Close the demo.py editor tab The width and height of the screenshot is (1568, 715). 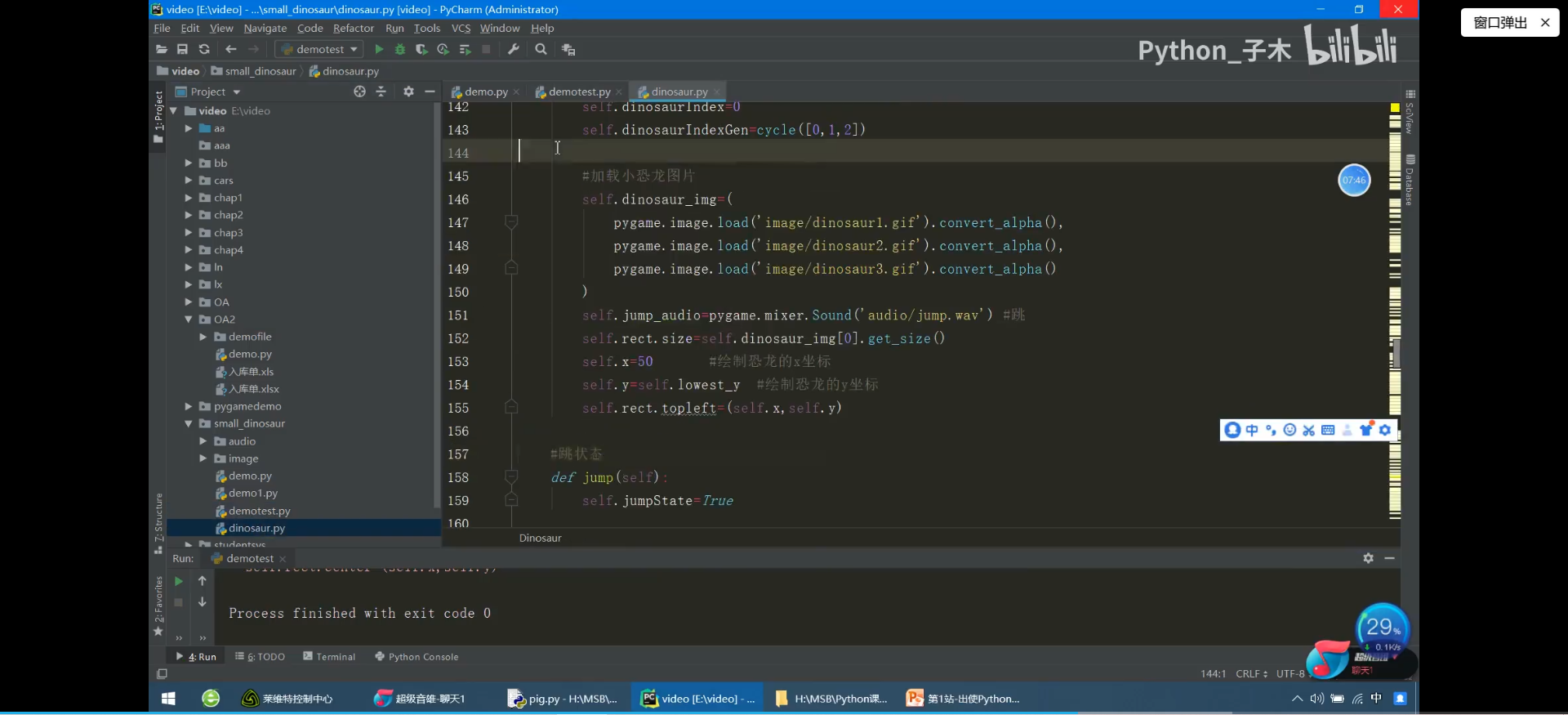coord(516,92)
